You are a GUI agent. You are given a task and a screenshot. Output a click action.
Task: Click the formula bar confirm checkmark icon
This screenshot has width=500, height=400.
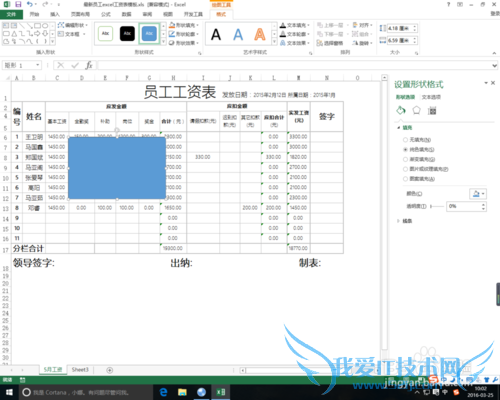point(75,65)
